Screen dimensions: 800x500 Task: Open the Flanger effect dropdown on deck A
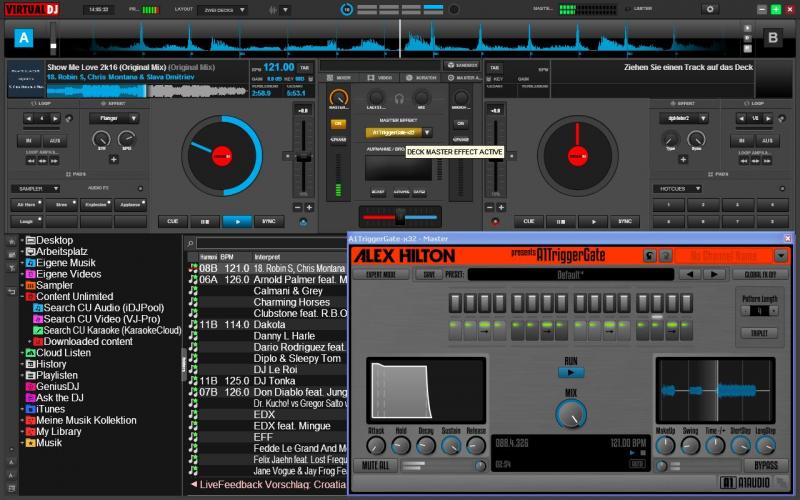(134, 118)
